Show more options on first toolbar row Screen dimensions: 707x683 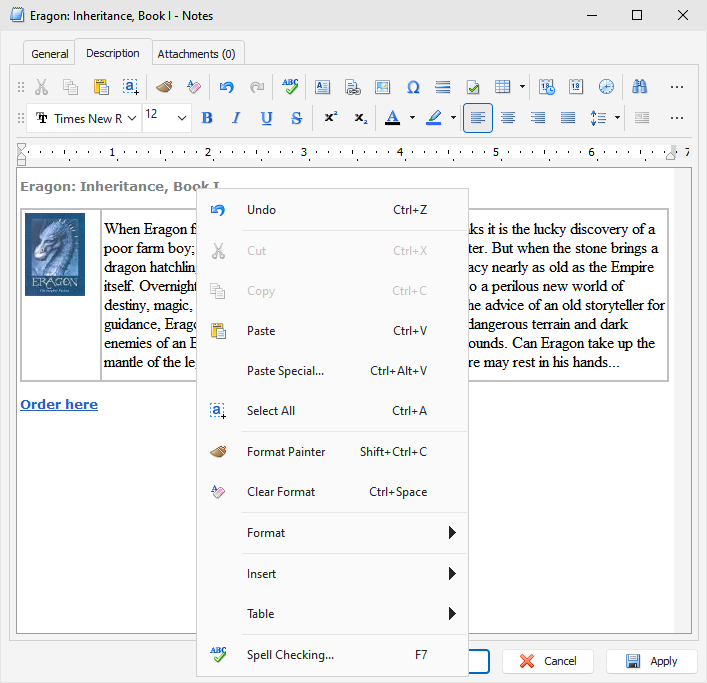[x=676, y=87]
